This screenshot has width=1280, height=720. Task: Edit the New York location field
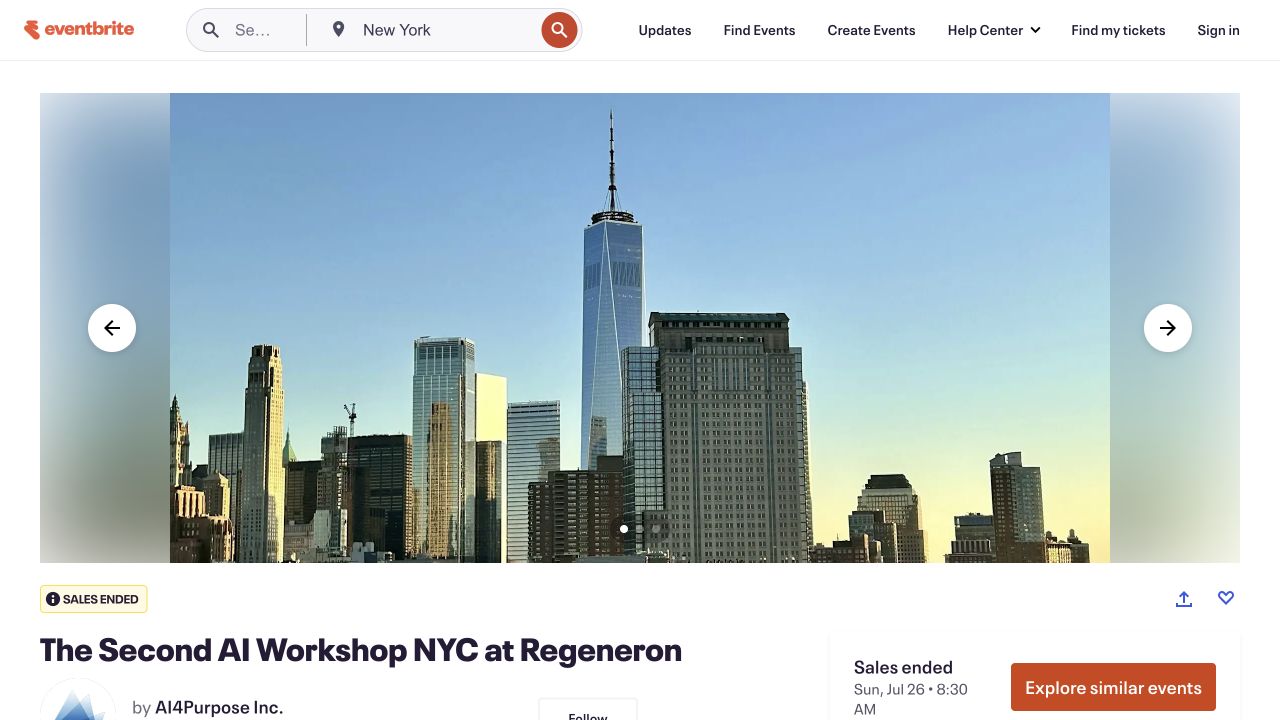(x=445, y=30)
